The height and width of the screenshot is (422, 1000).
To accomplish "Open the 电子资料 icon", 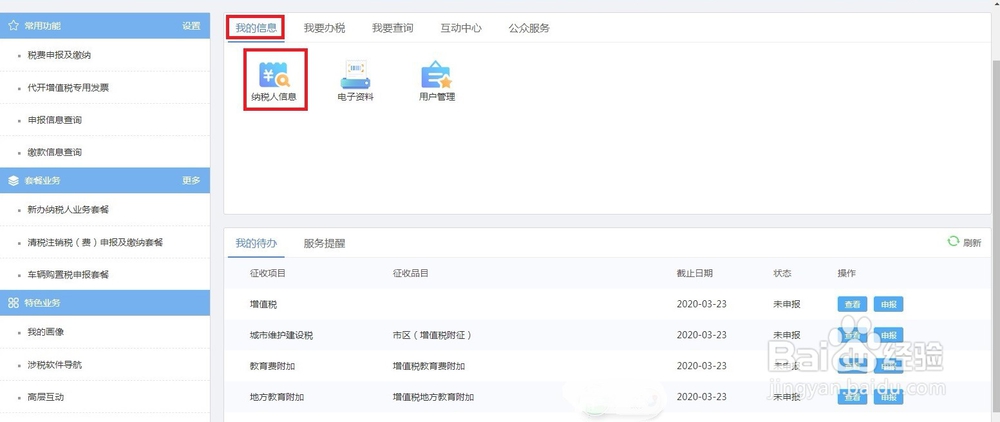I will point(355,80).
